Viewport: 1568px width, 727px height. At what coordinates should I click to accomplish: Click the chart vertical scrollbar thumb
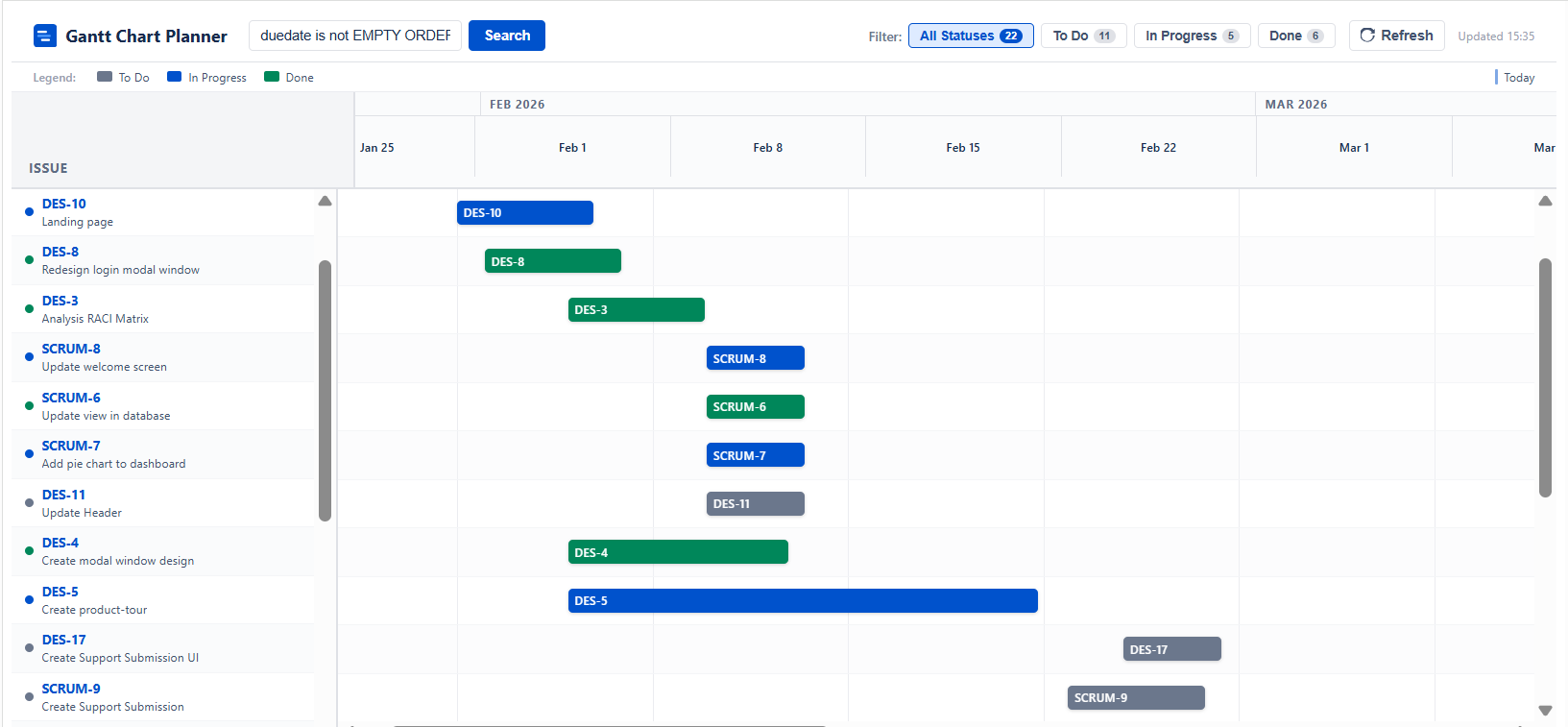(1545, 377)
